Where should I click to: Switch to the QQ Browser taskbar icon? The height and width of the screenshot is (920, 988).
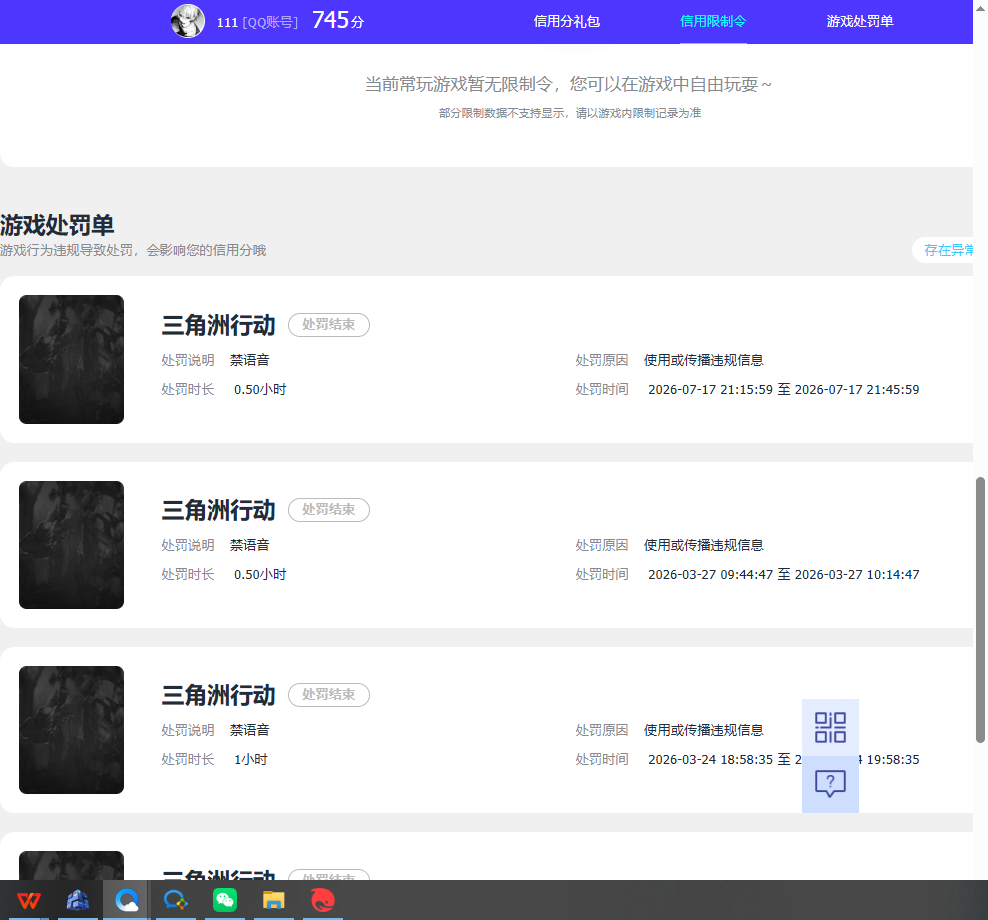coord(127,900)
